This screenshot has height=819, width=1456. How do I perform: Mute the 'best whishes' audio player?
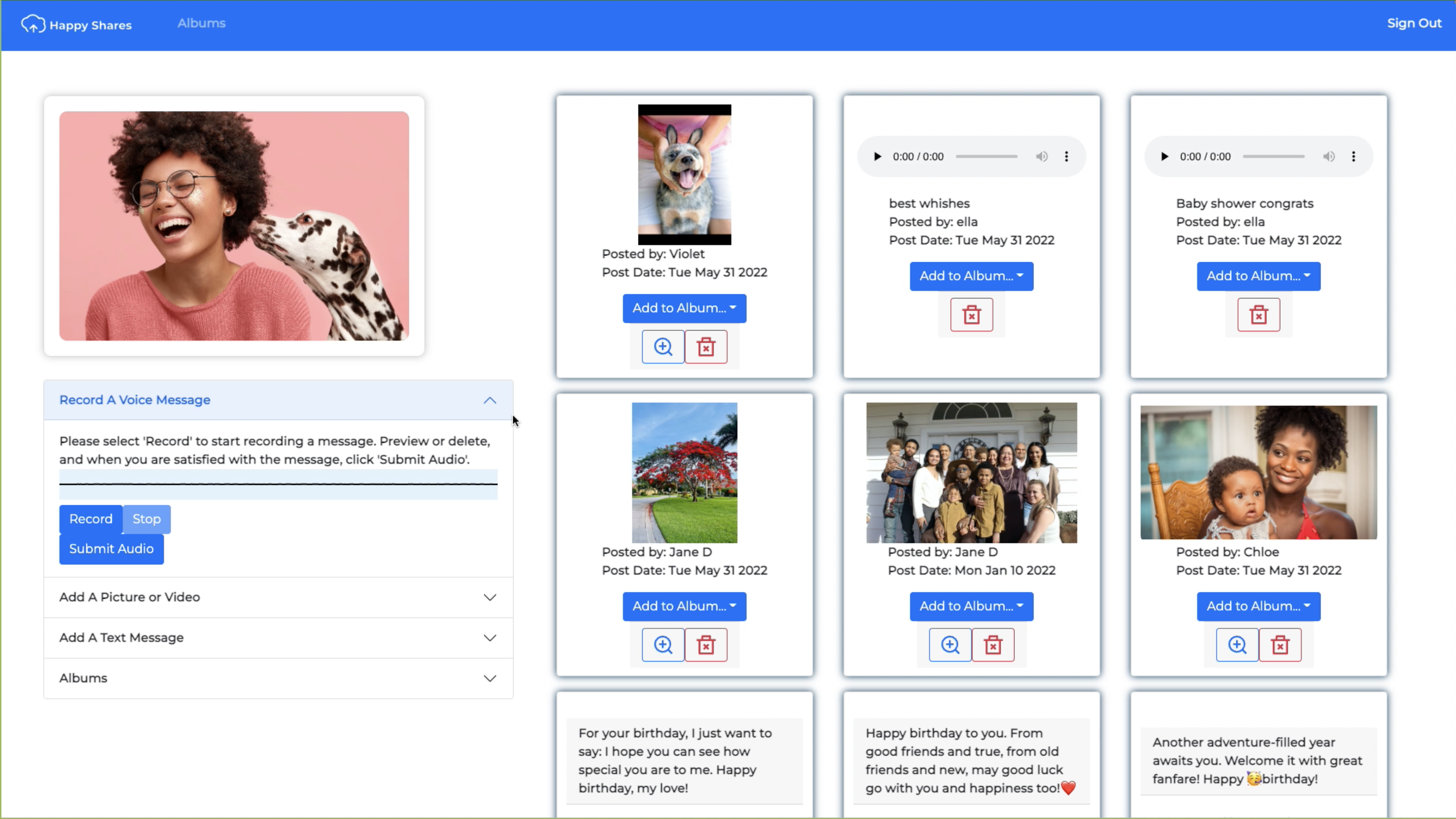click(1042, 157)
